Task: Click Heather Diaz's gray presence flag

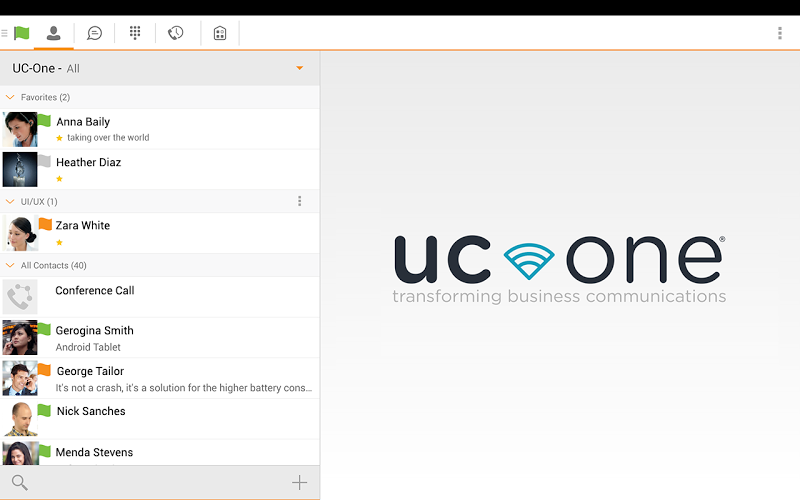Action: (x=44, y=161)
